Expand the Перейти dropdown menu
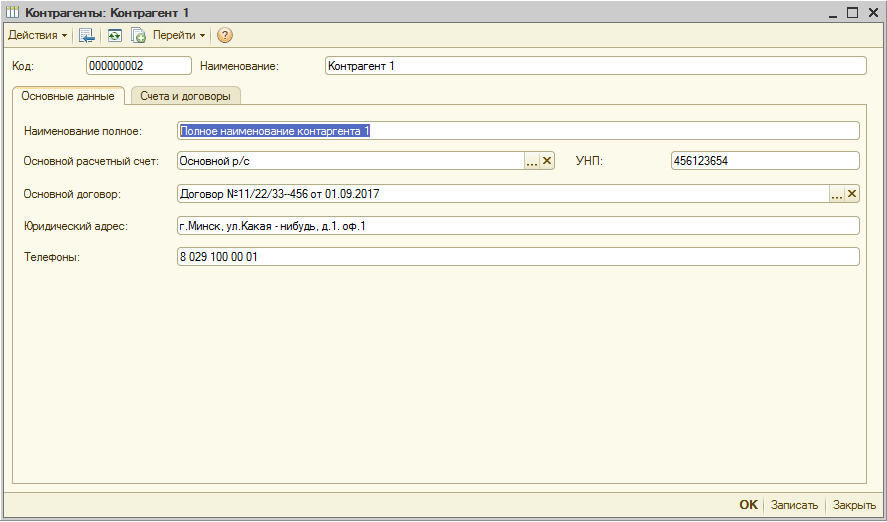This screenshot has width=887, height=522. 179,35
